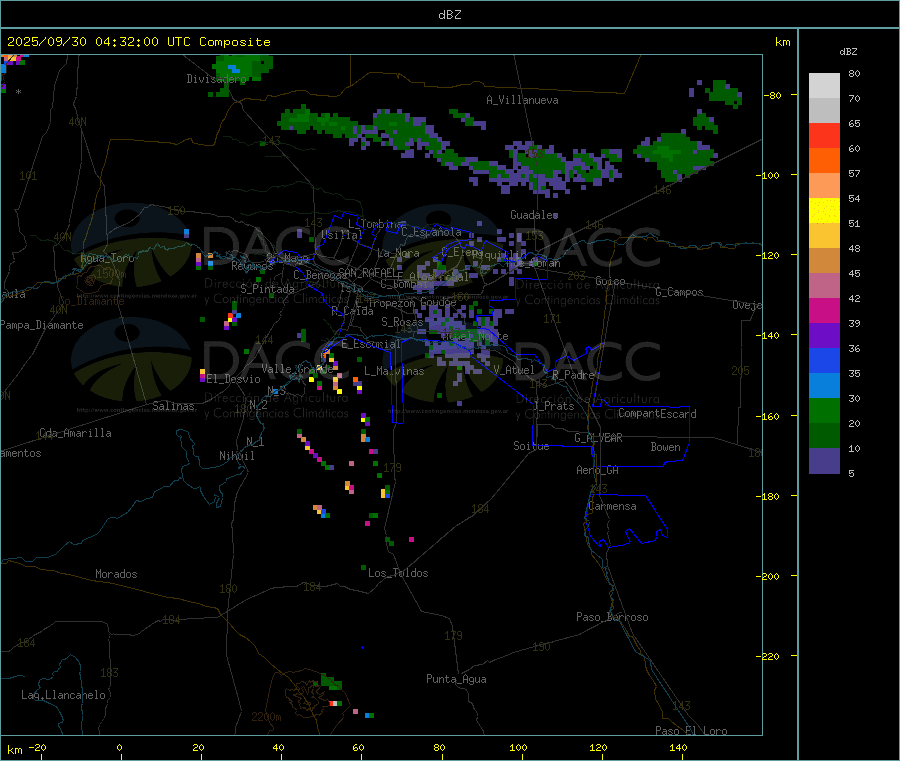Click the magenta 42-39 dBZ legend swatch
Screen dimensions: 900x761
point(824,310)
